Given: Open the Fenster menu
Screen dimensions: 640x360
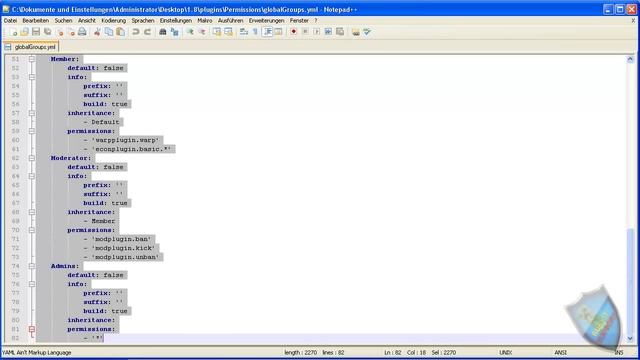Looking at the screenshot, I should [x=299, y=20].
